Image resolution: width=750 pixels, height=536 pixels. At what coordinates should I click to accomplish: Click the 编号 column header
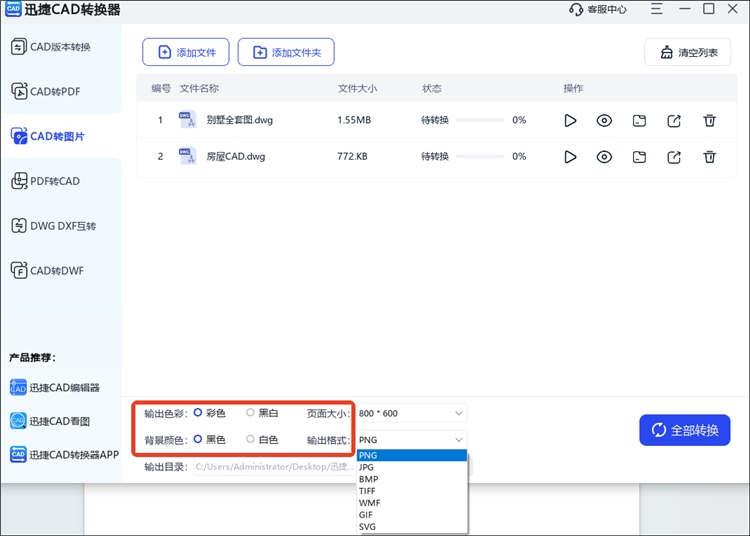click(x=161, y=88)
